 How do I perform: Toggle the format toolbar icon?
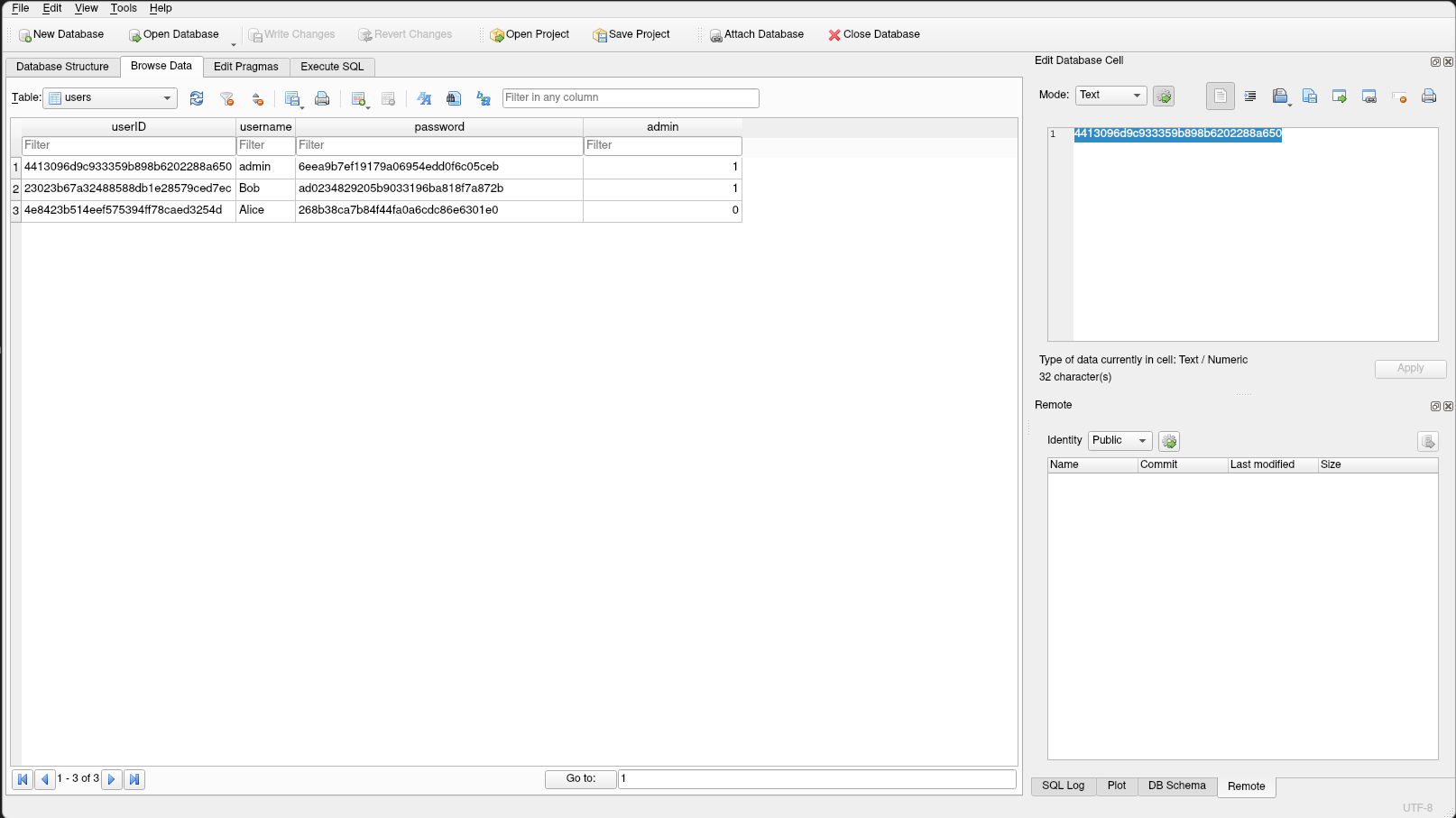point(424,98)
